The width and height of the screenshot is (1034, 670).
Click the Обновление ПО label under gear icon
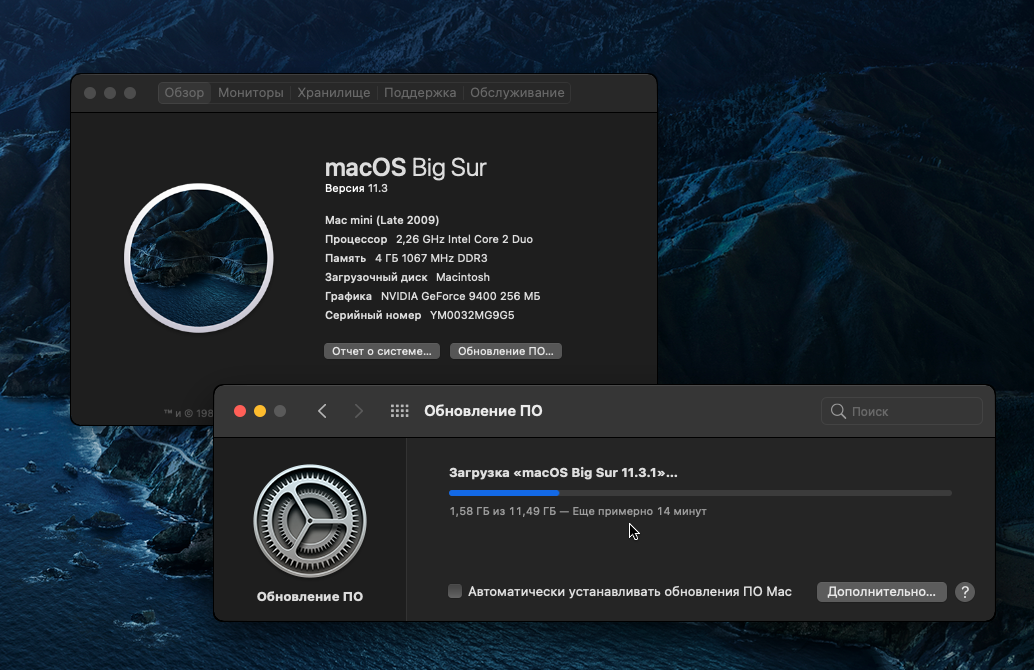310,597
